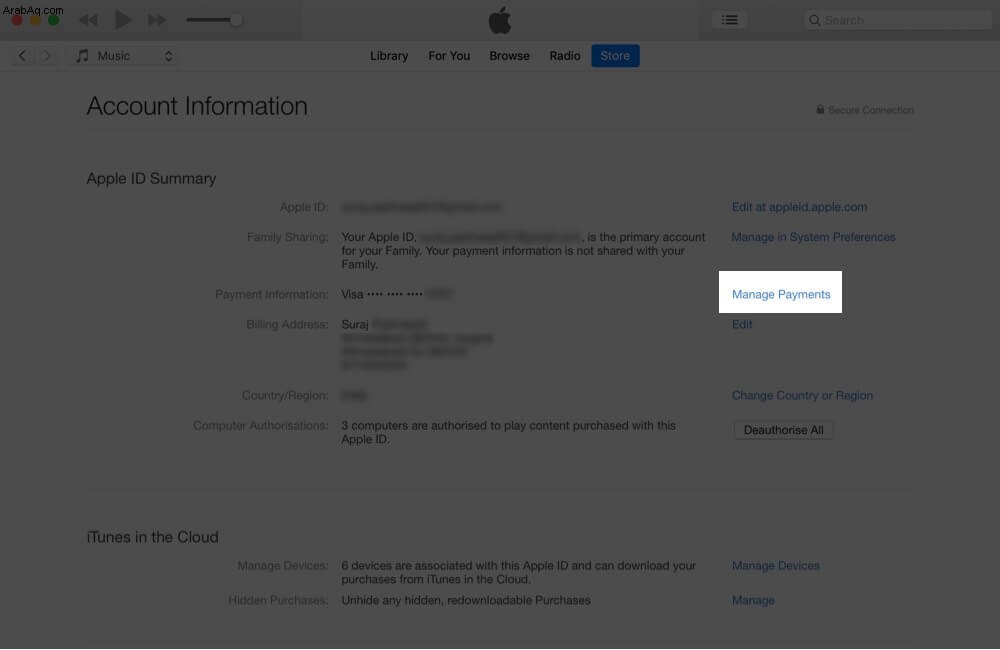Click the Hidden Purchases label
1000x650 pixels.
click(x=278, y=600)
